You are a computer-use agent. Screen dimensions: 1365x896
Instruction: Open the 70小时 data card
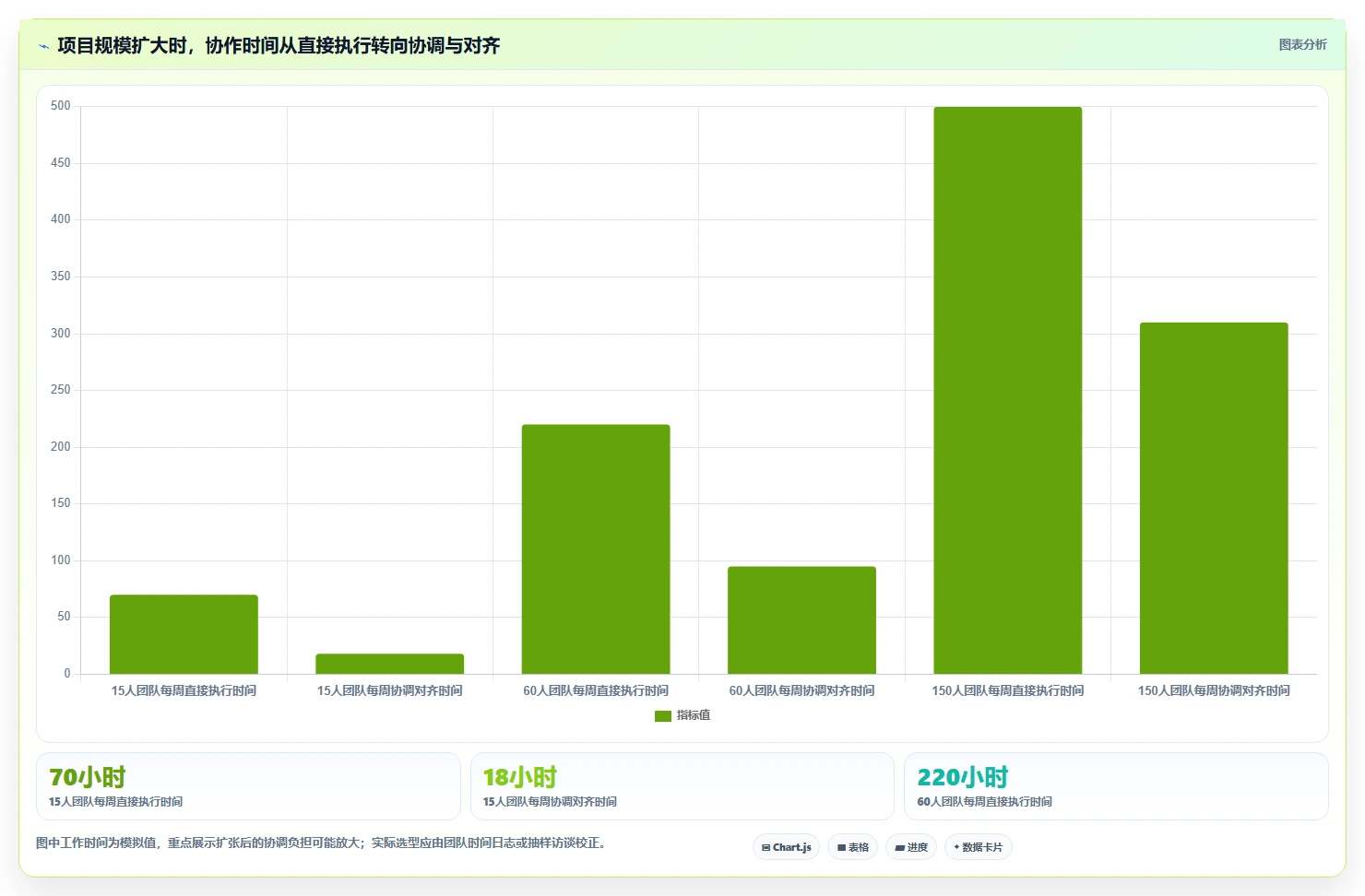click(248, 786)
